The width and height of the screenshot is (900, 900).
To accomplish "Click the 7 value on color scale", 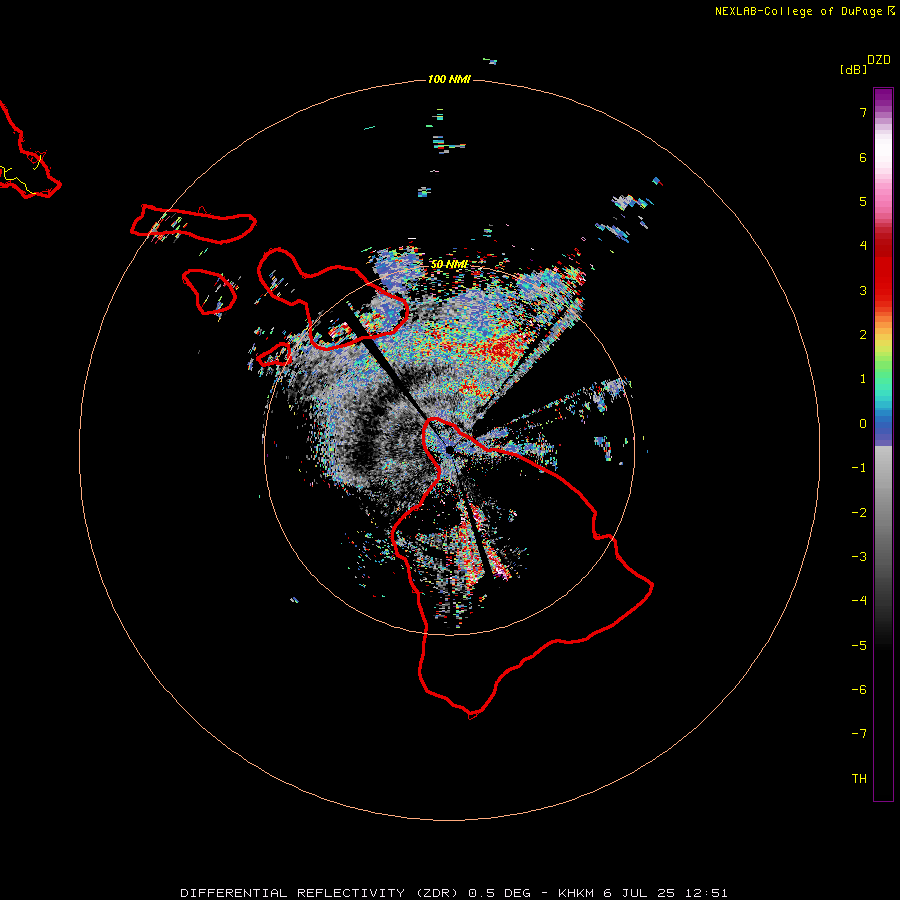I will coord(863,112).
